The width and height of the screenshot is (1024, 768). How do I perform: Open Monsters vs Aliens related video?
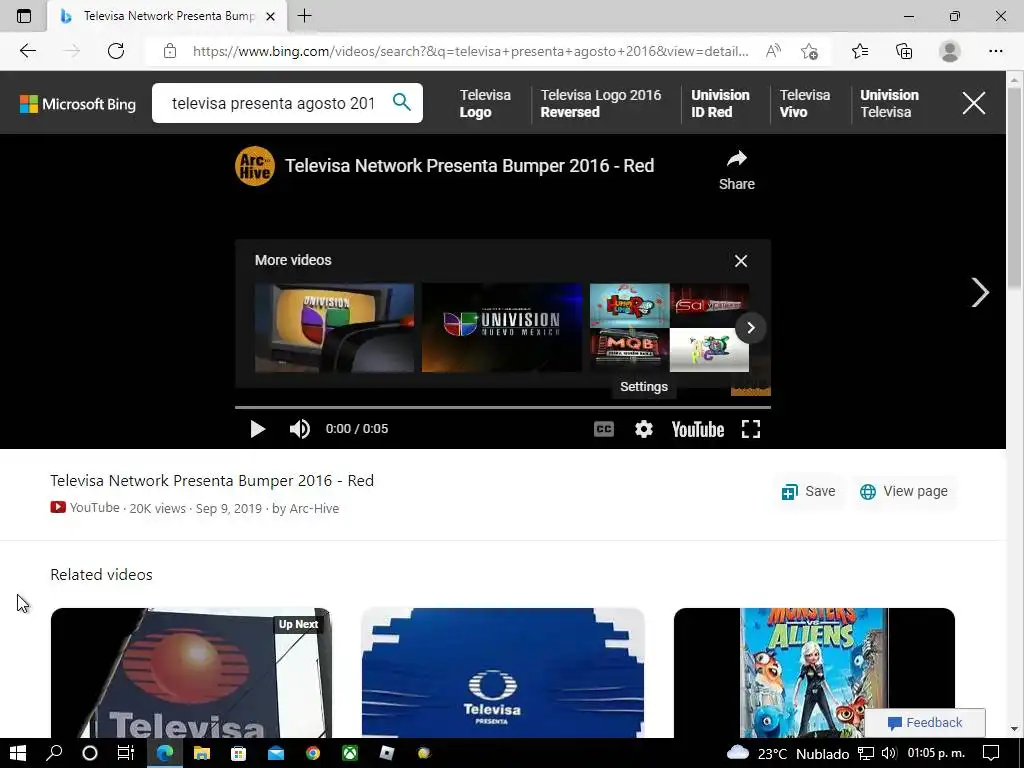pos(814,673)
